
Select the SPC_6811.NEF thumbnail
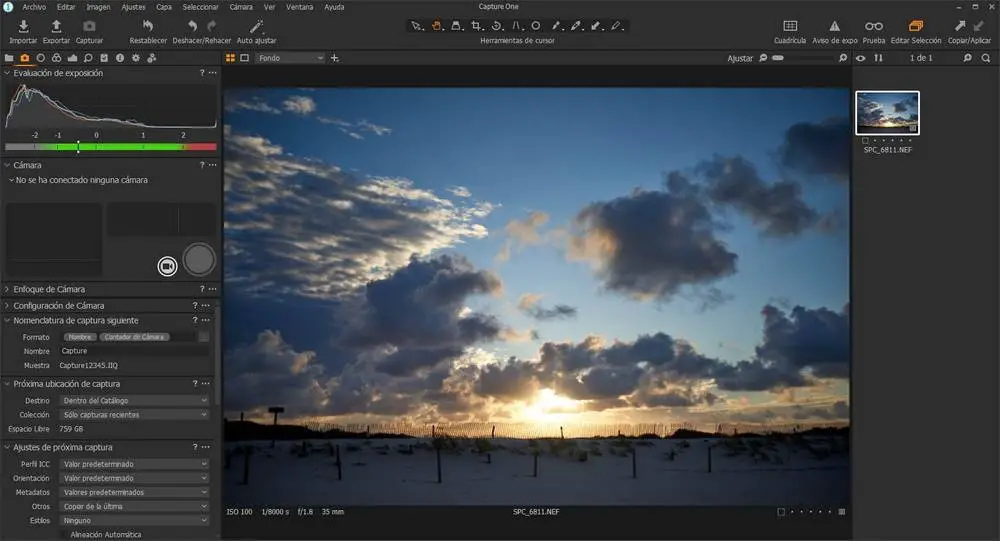pos(887,113)
